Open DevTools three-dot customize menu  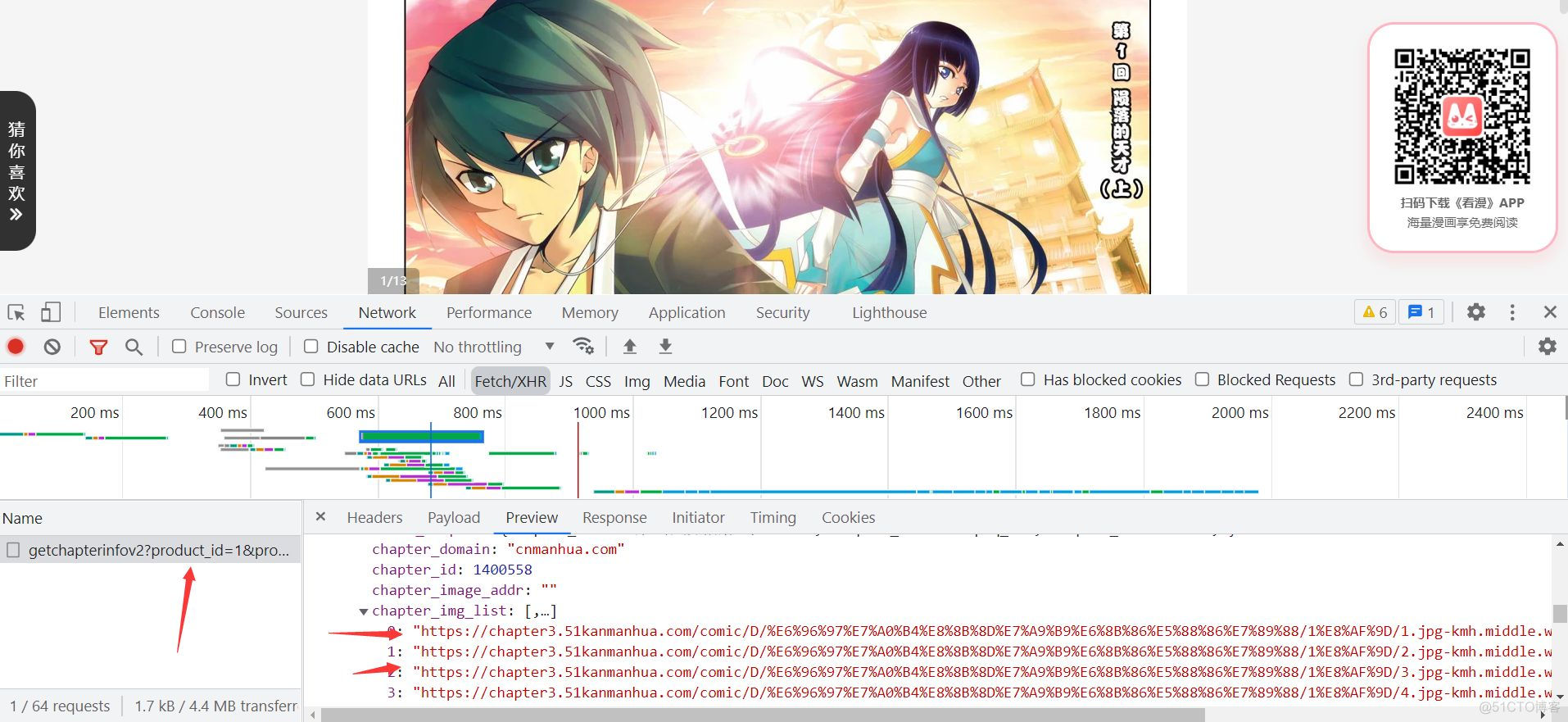coord(1512,312)
